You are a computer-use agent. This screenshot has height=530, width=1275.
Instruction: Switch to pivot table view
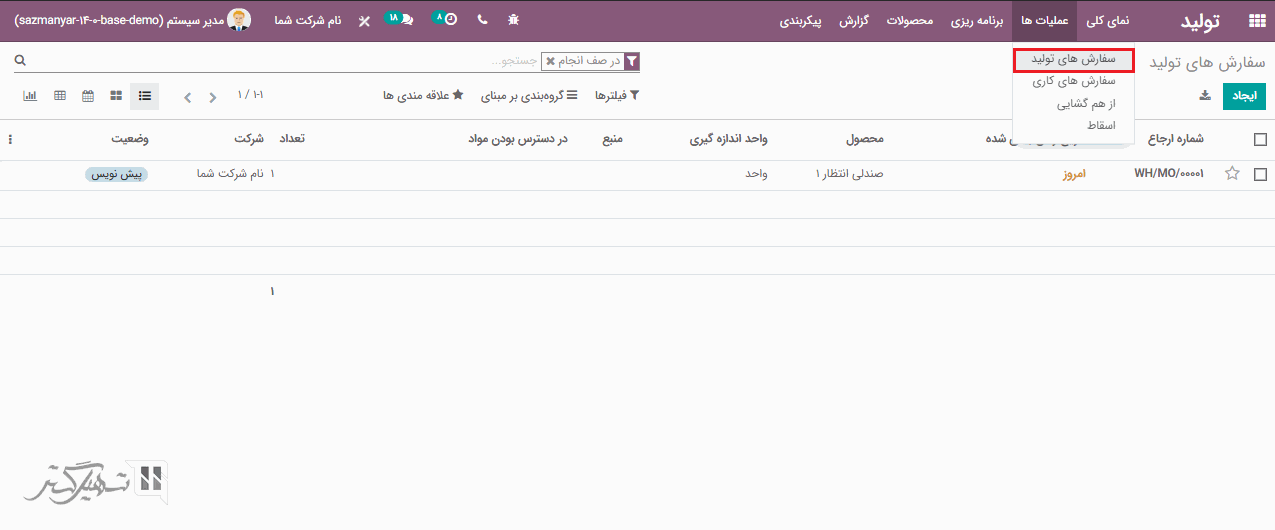pos(60,96)
